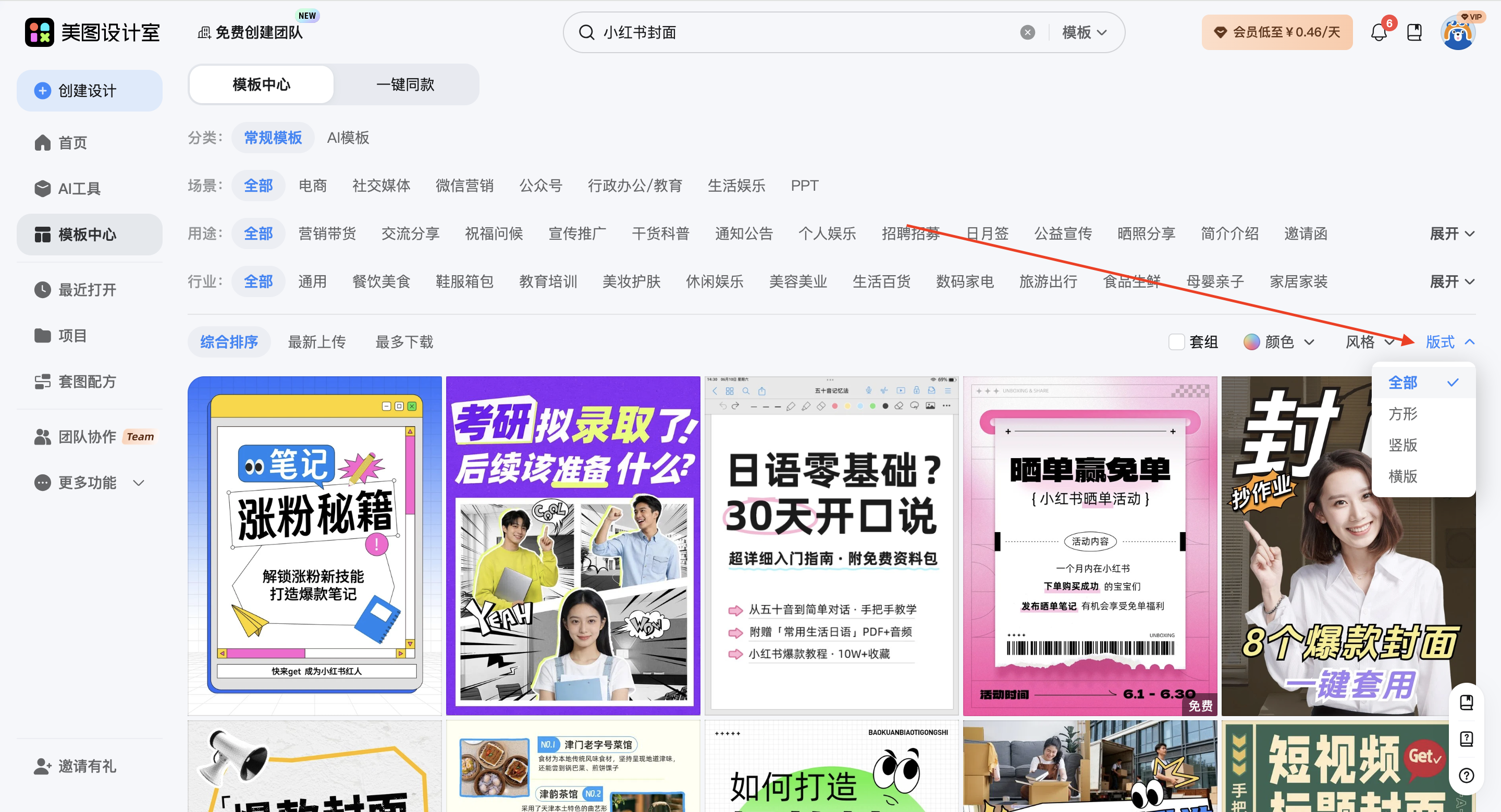Clear the 小红书封面 search text with the X icon
1501x812 pixels.
coord(1027,33)
